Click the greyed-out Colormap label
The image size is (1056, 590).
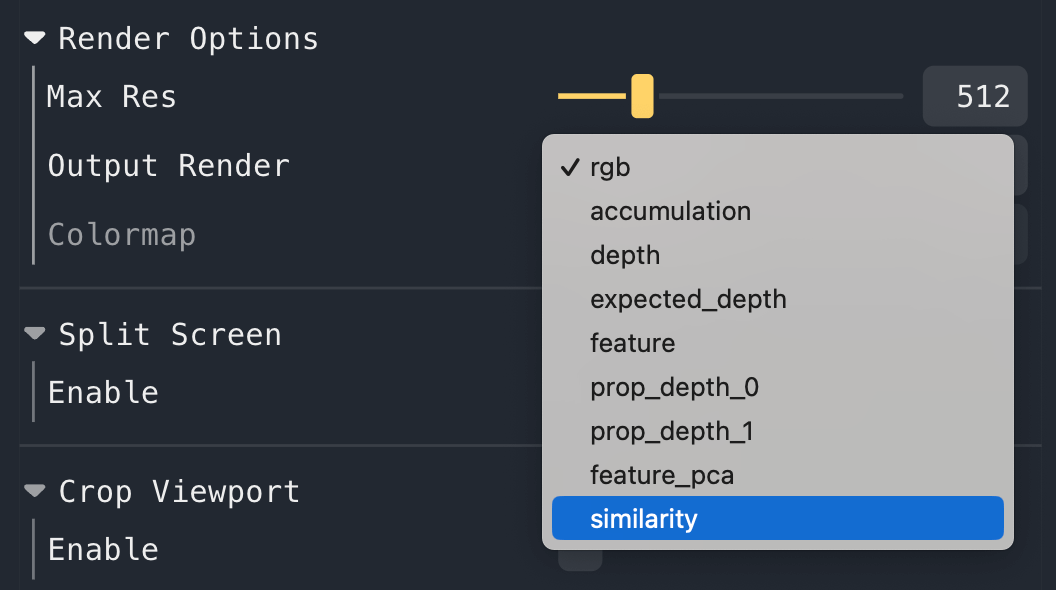point(121,234)
